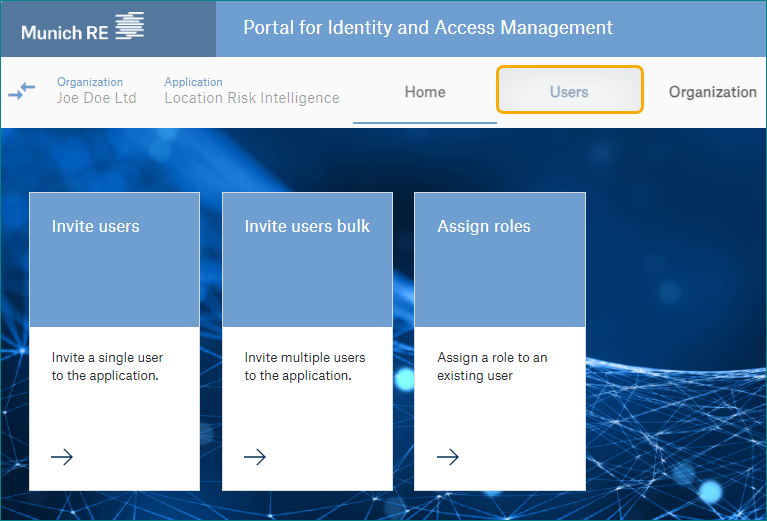The image size is (767, 521).
Task: Select the Location Risk Intelligence application
Action: point(252,97)
